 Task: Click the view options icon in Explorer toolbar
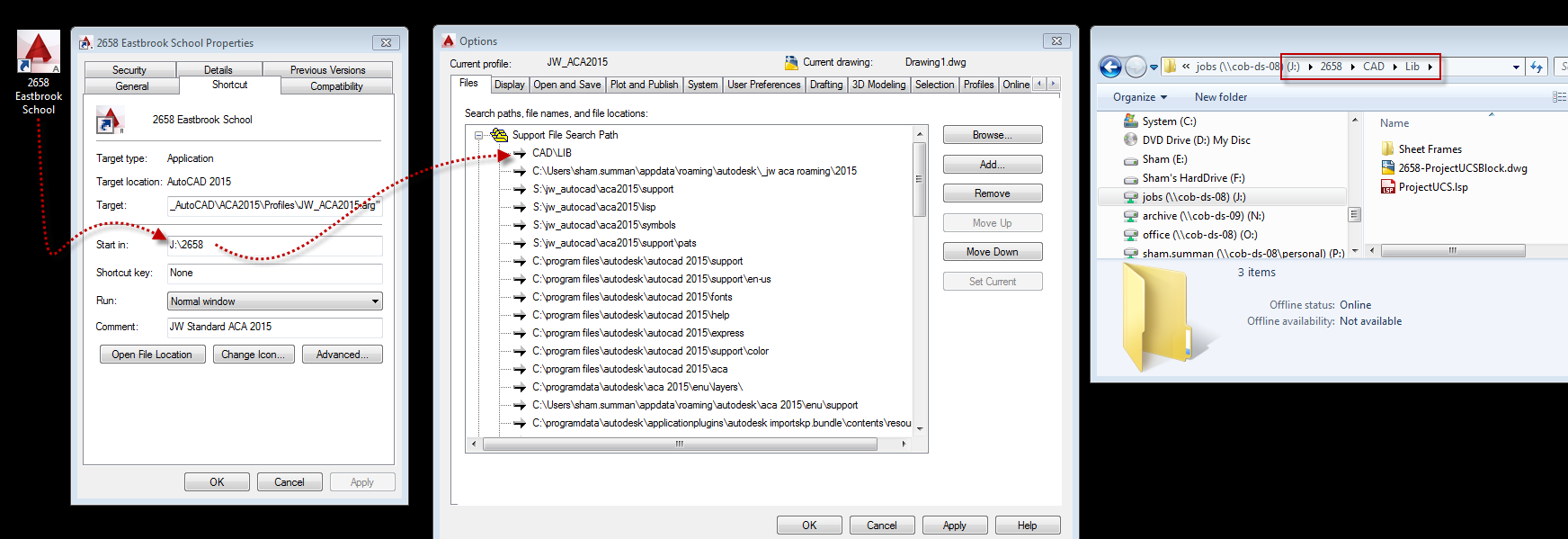(1559, 97)
